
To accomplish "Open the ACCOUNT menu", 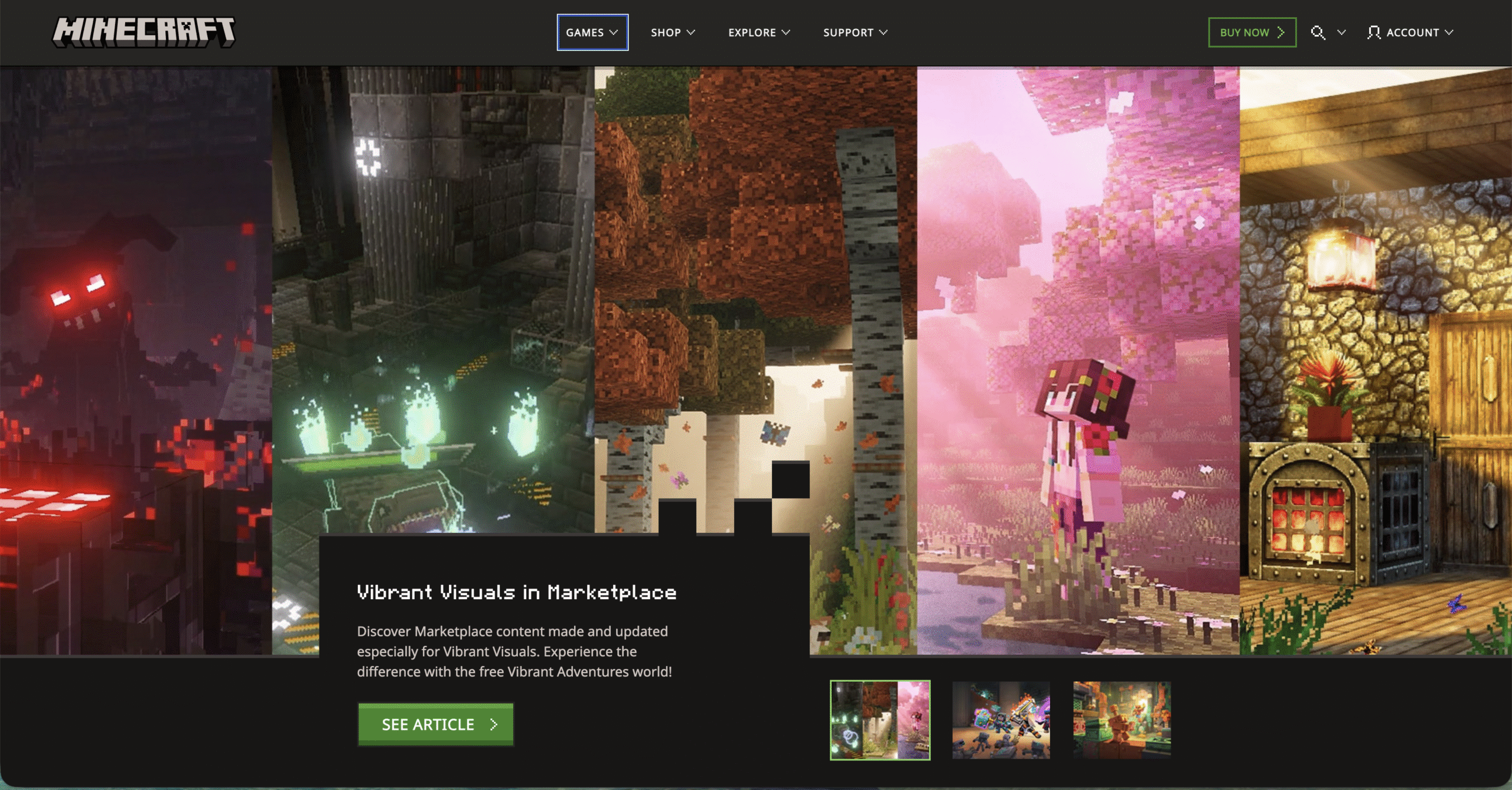I will (1412, 33).
